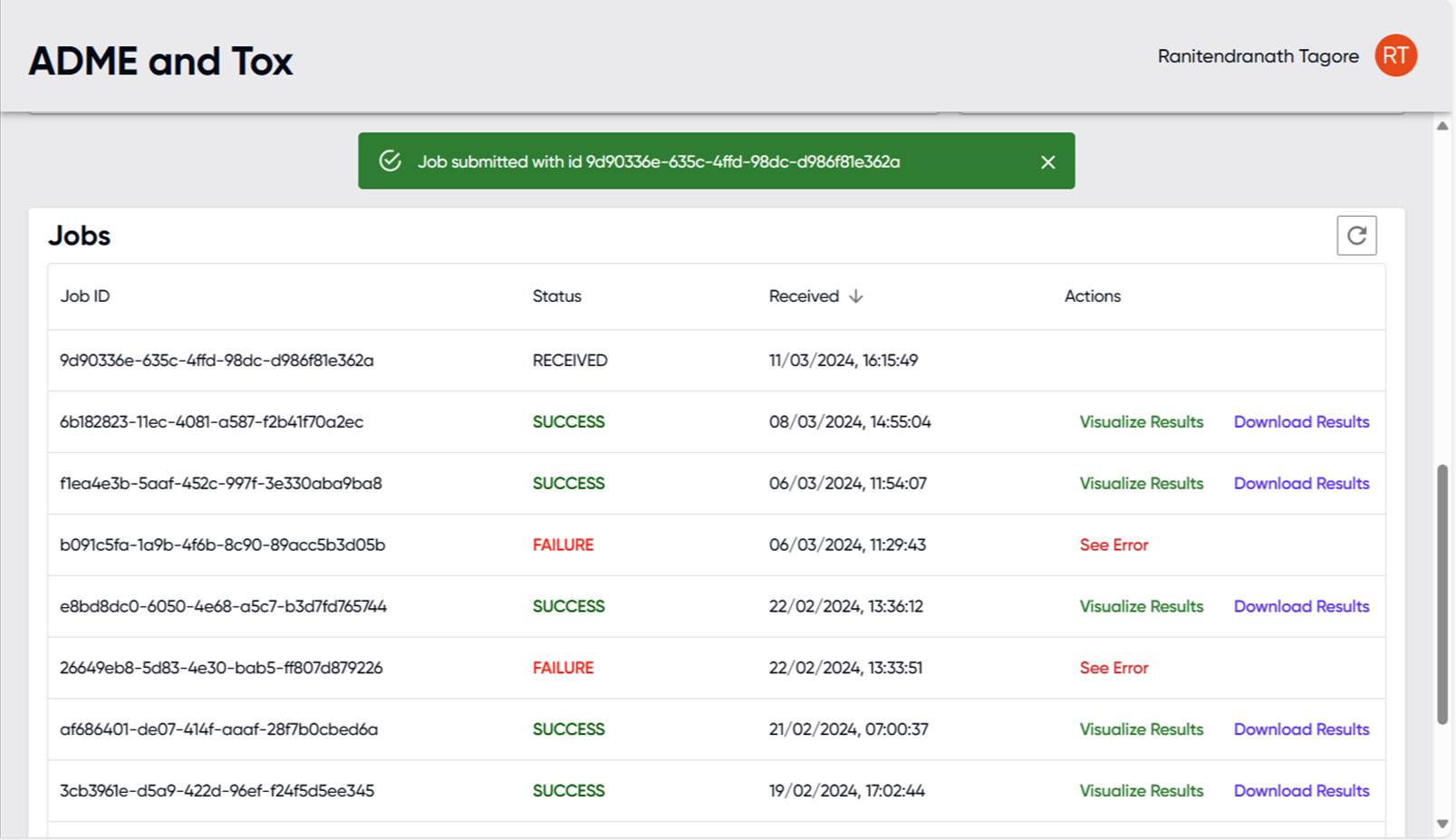1456x840 pixels.
Task: Download Results for job f1ea4e3b
Action: (x=1301, y=484)
